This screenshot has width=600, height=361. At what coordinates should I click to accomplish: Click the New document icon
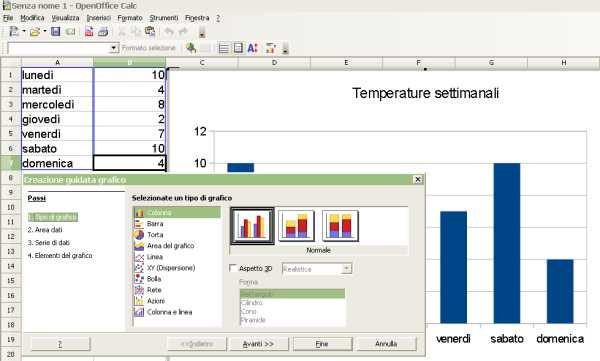[x=14, y=31]
